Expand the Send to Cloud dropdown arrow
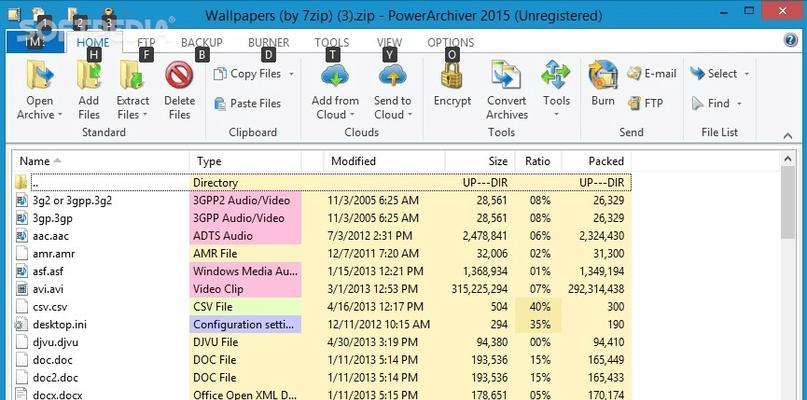Image resolution: width=807 pixels, height=400 pixels. click(x=410, y=115)
